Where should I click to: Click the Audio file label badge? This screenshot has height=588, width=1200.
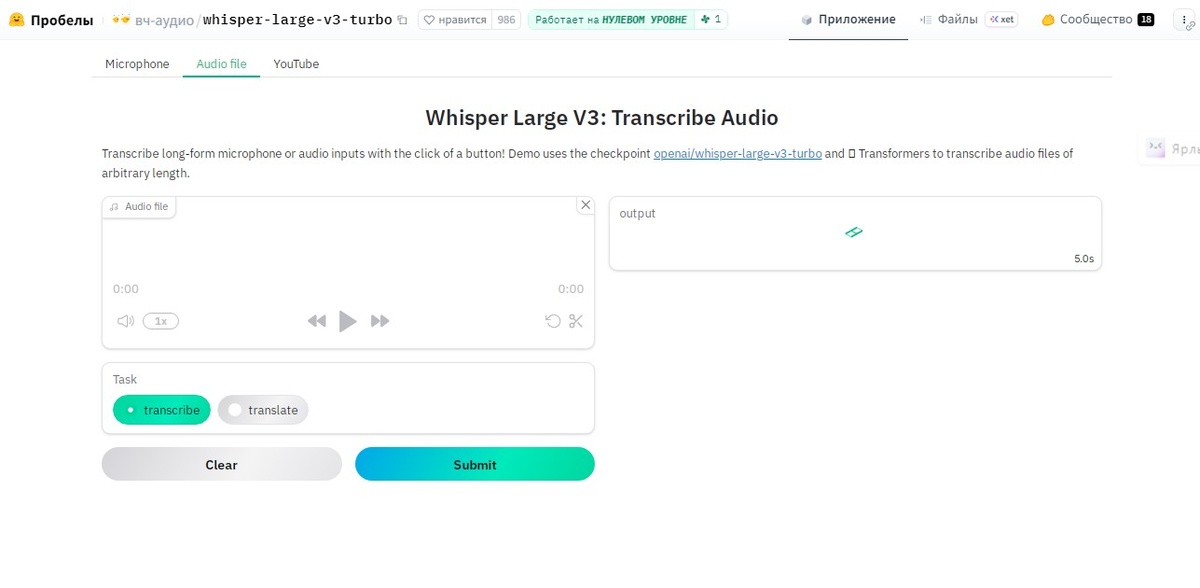pyautogui.click(x=139, y=206)
